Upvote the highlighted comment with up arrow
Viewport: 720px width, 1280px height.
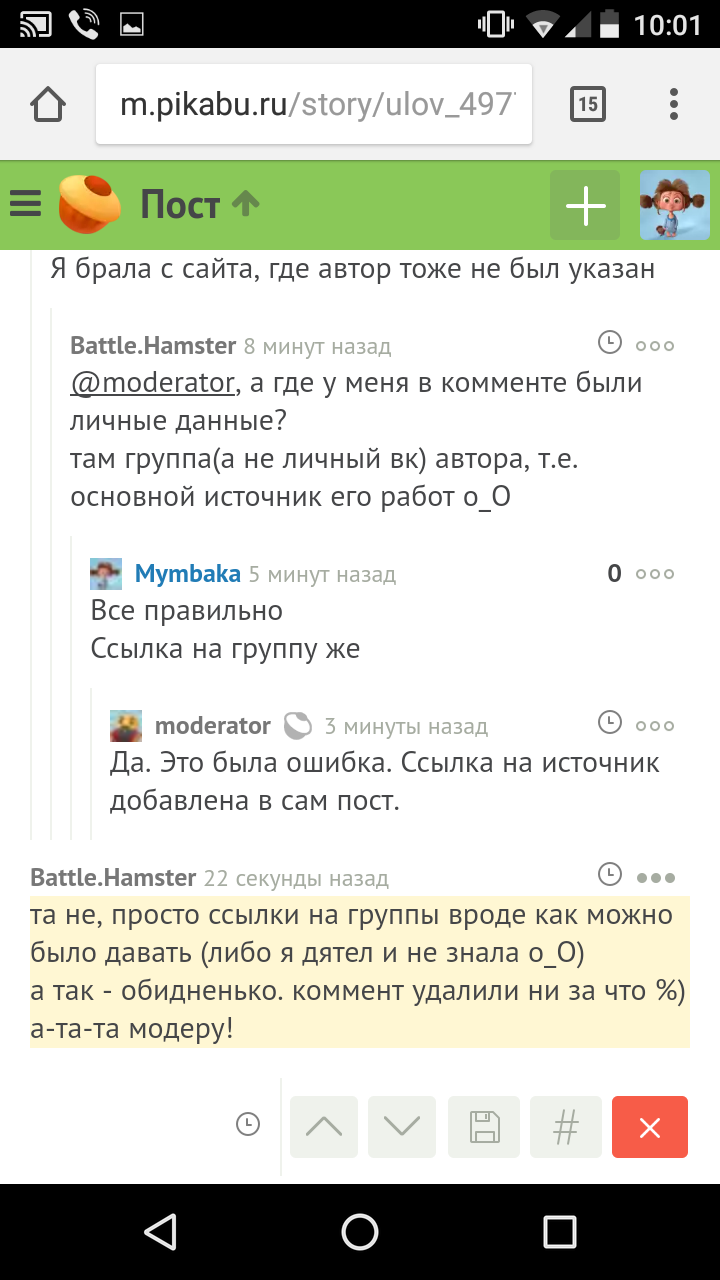pyautogui.click(x=323, y=1127)
